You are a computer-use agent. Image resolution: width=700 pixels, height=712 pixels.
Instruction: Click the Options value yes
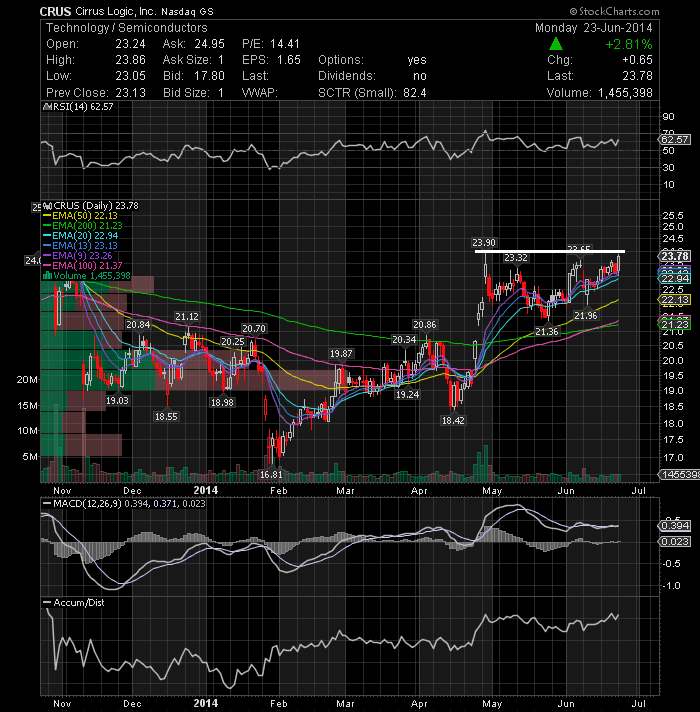click(417, 60)
